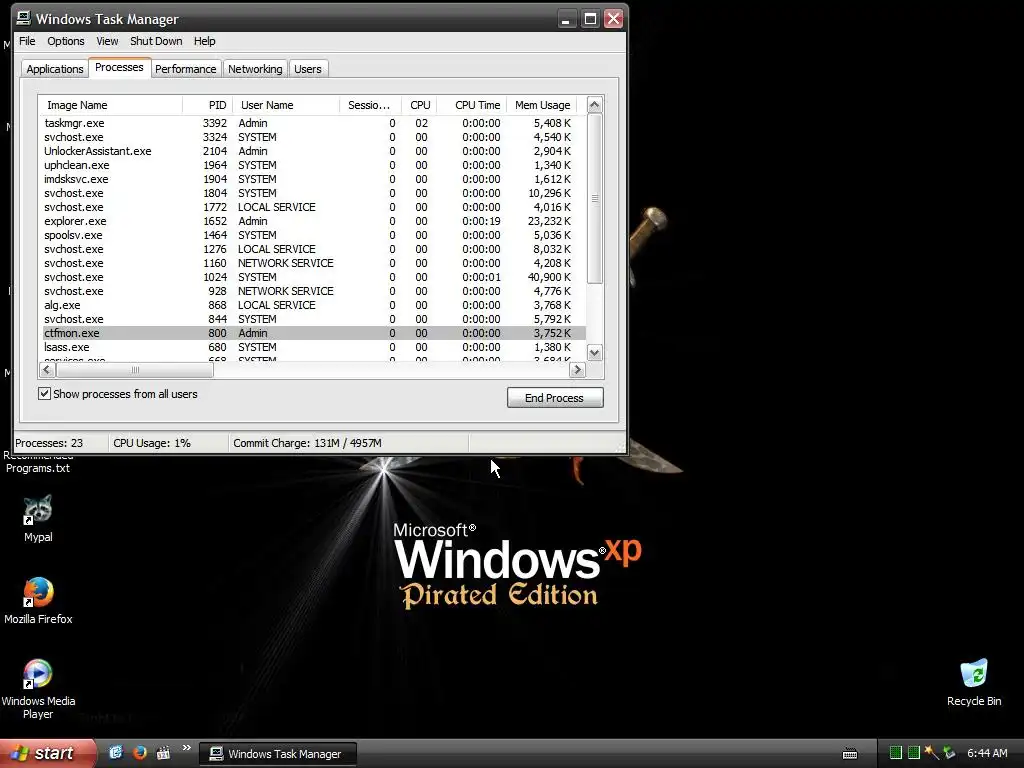Open the View menu
Screen dimensions: 1024x768
point(107,41)
